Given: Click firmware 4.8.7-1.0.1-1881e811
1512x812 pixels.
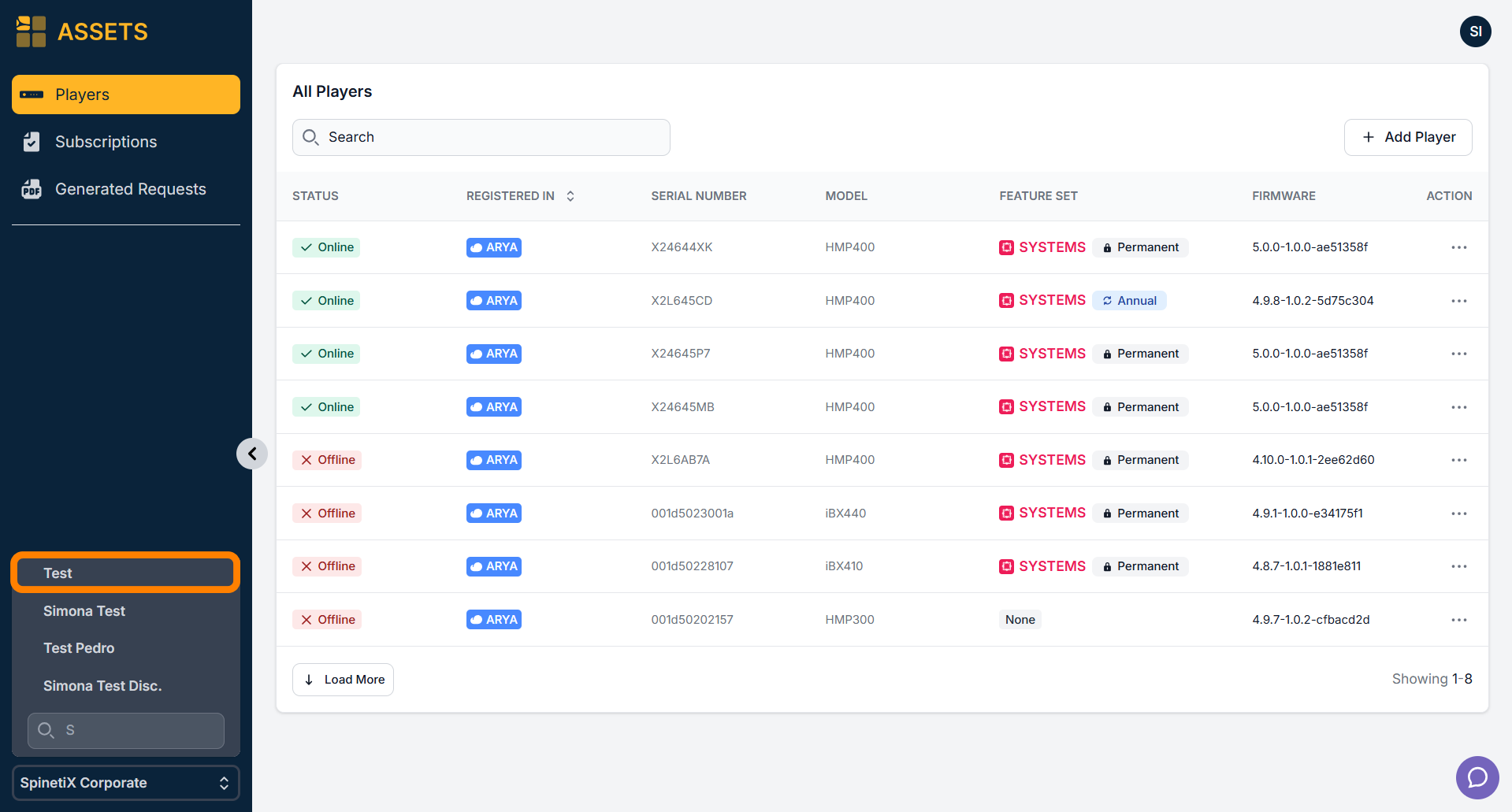Looking at the screenshot, I should 1306,566.
